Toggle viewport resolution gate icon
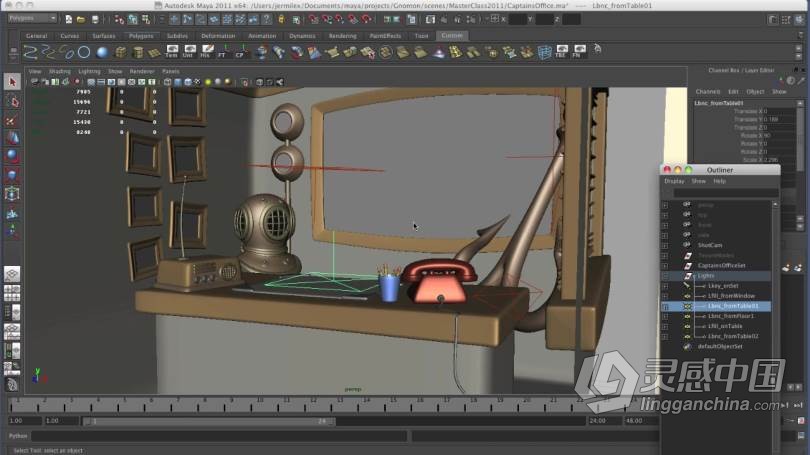Image resolution: width=810 pixels, height=455 pixels. [111, 82]
